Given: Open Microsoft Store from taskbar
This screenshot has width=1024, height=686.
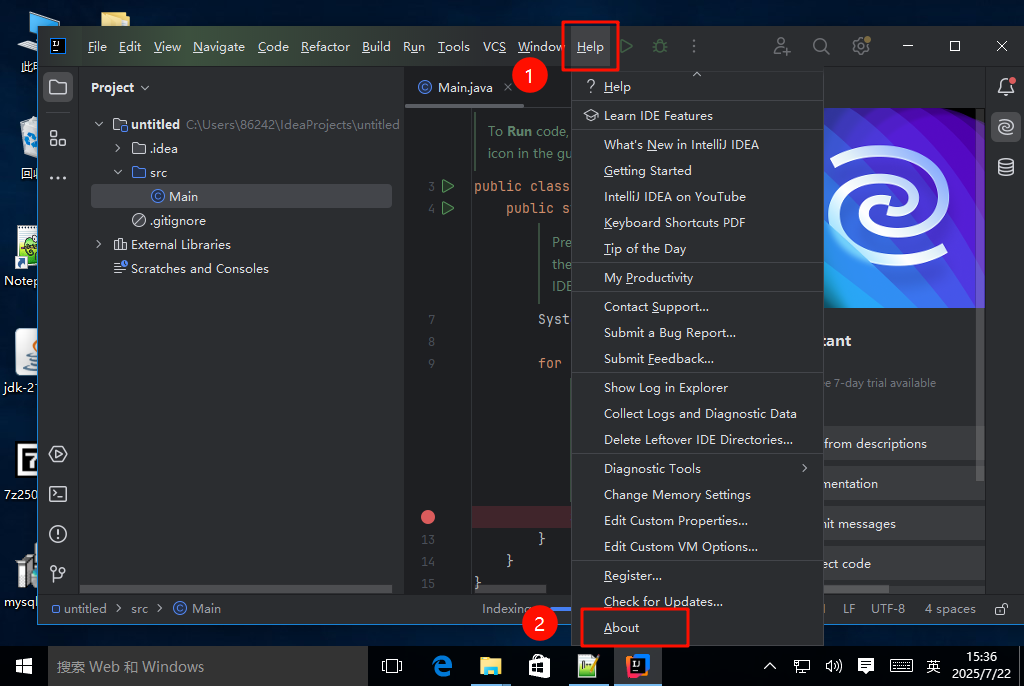Looking at the screenshot, I should tap(539, 666).
